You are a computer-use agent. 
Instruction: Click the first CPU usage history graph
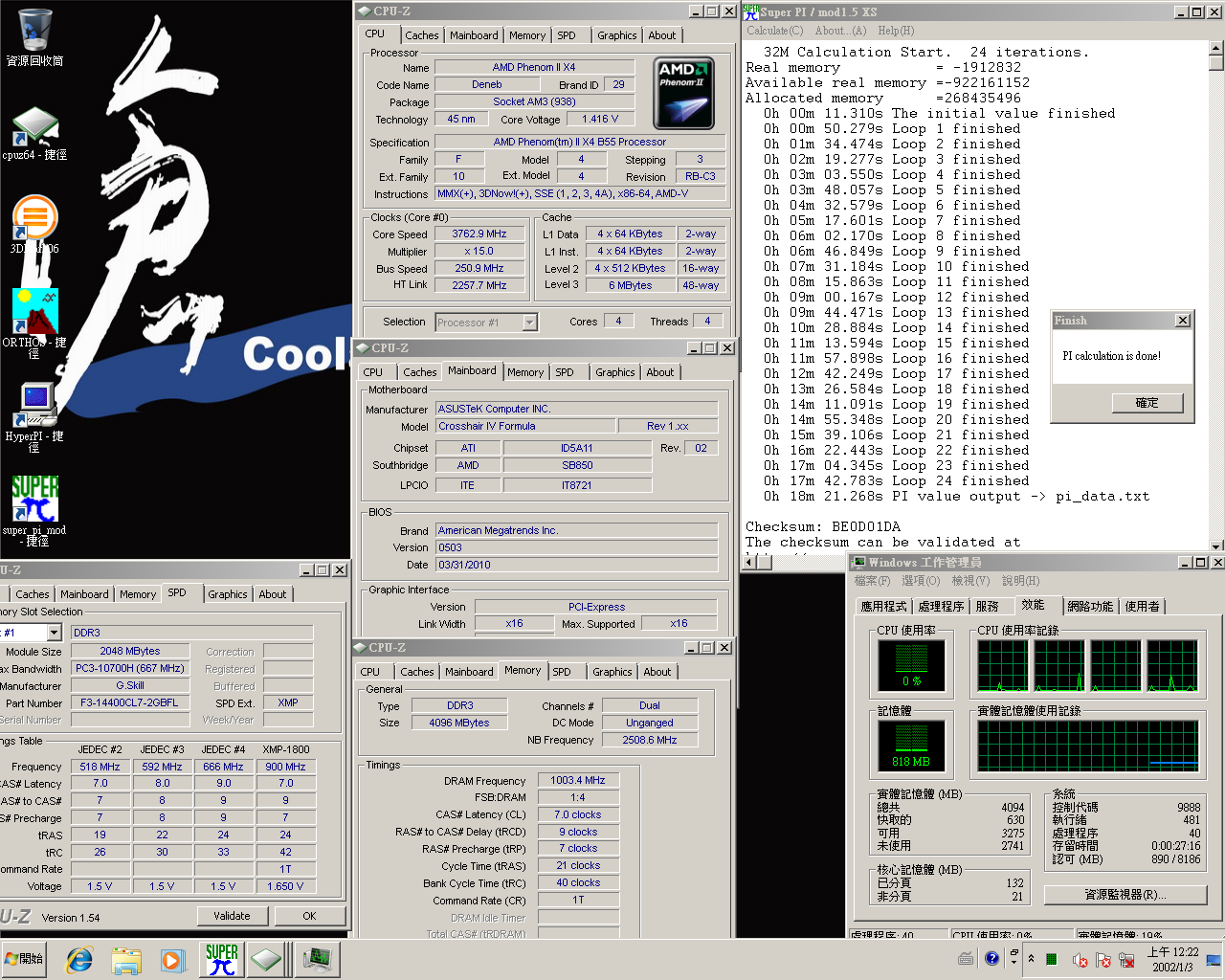click(1002, 665)
